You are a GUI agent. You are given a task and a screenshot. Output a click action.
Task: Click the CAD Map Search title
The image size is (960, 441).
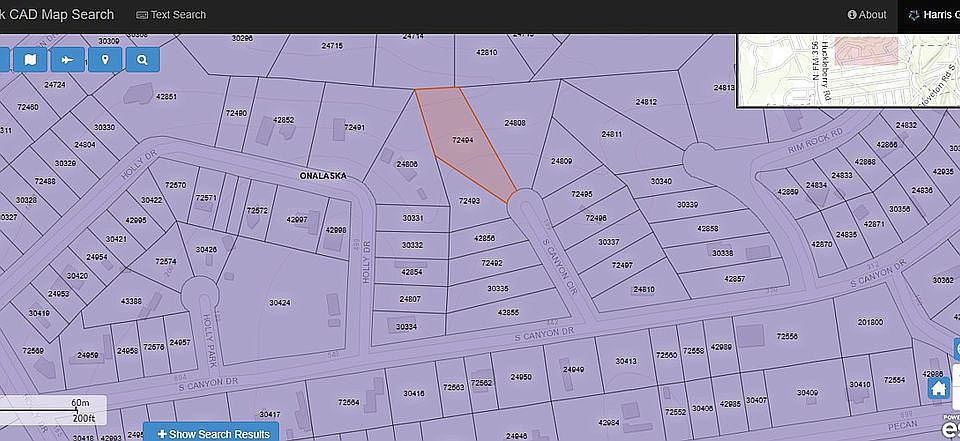[x=57, y=15]
